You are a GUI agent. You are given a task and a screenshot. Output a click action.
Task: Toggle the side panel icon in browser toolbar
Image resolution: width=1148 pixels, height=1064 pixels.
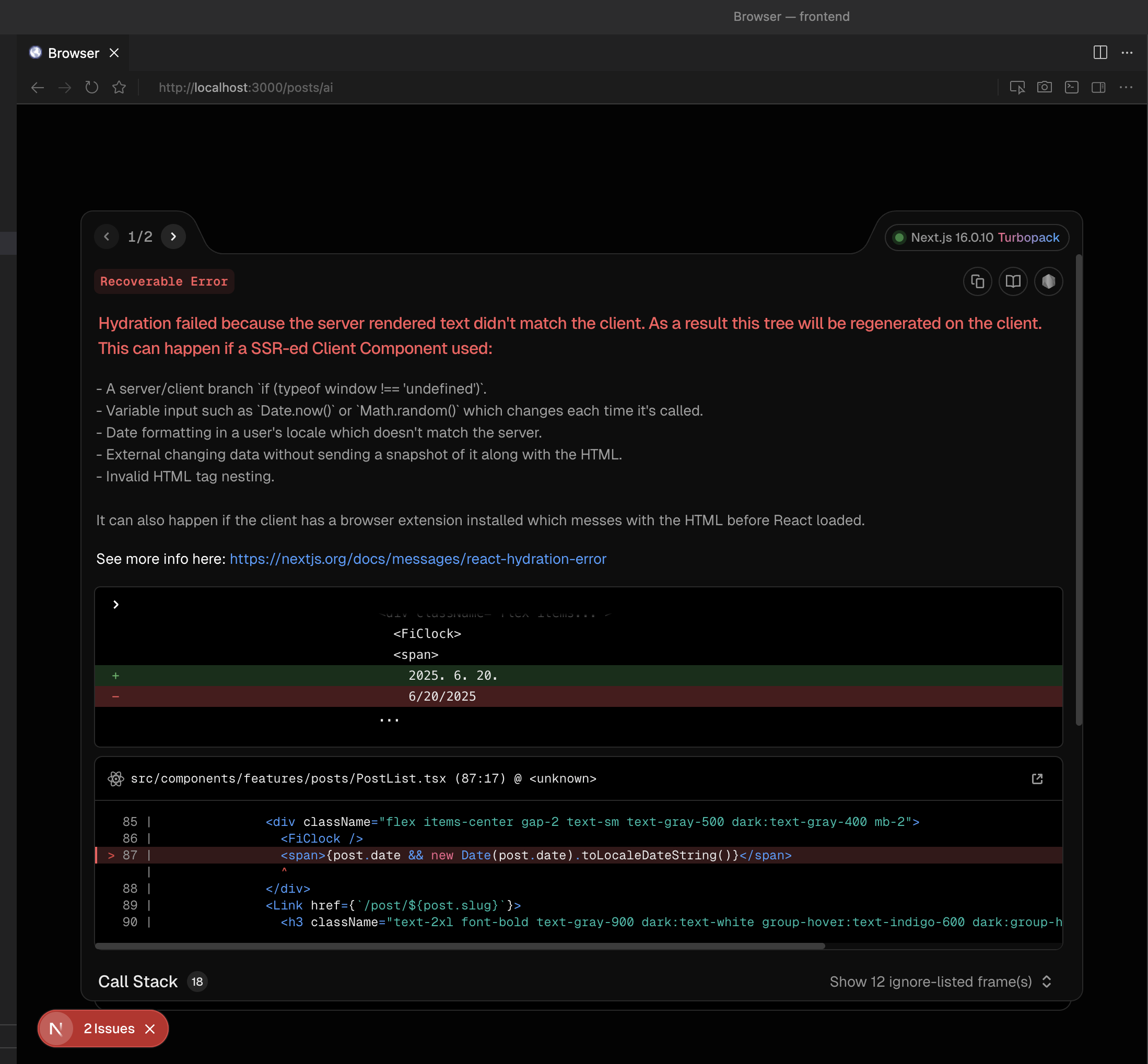pyautogui.click(x=1098, y=88)
